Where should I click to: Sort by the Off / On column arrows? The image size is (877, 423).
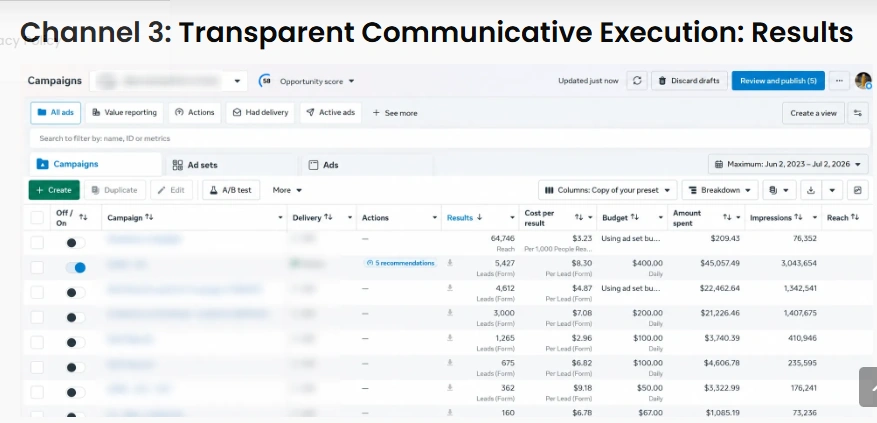pyautogui.click(x=83, y=217)
